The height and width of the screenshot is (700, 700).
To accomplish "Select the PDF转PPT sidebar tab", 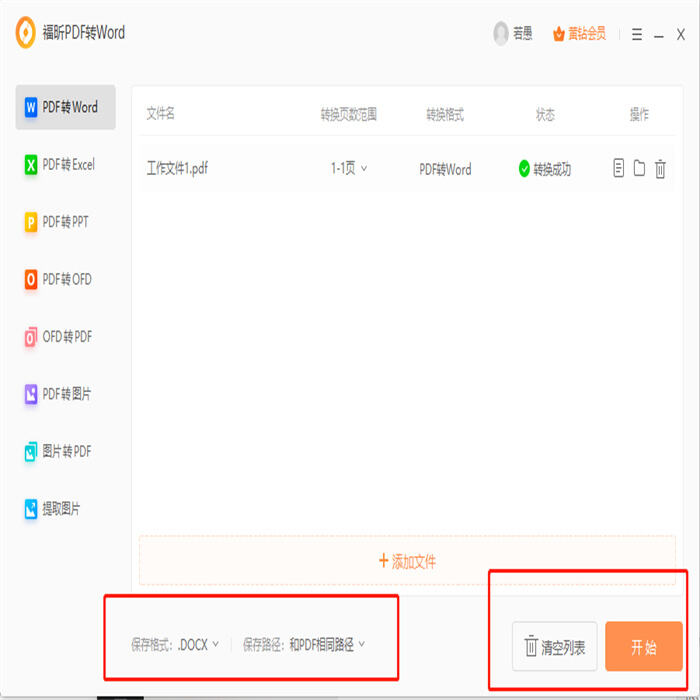I will (x=66, y=222).
